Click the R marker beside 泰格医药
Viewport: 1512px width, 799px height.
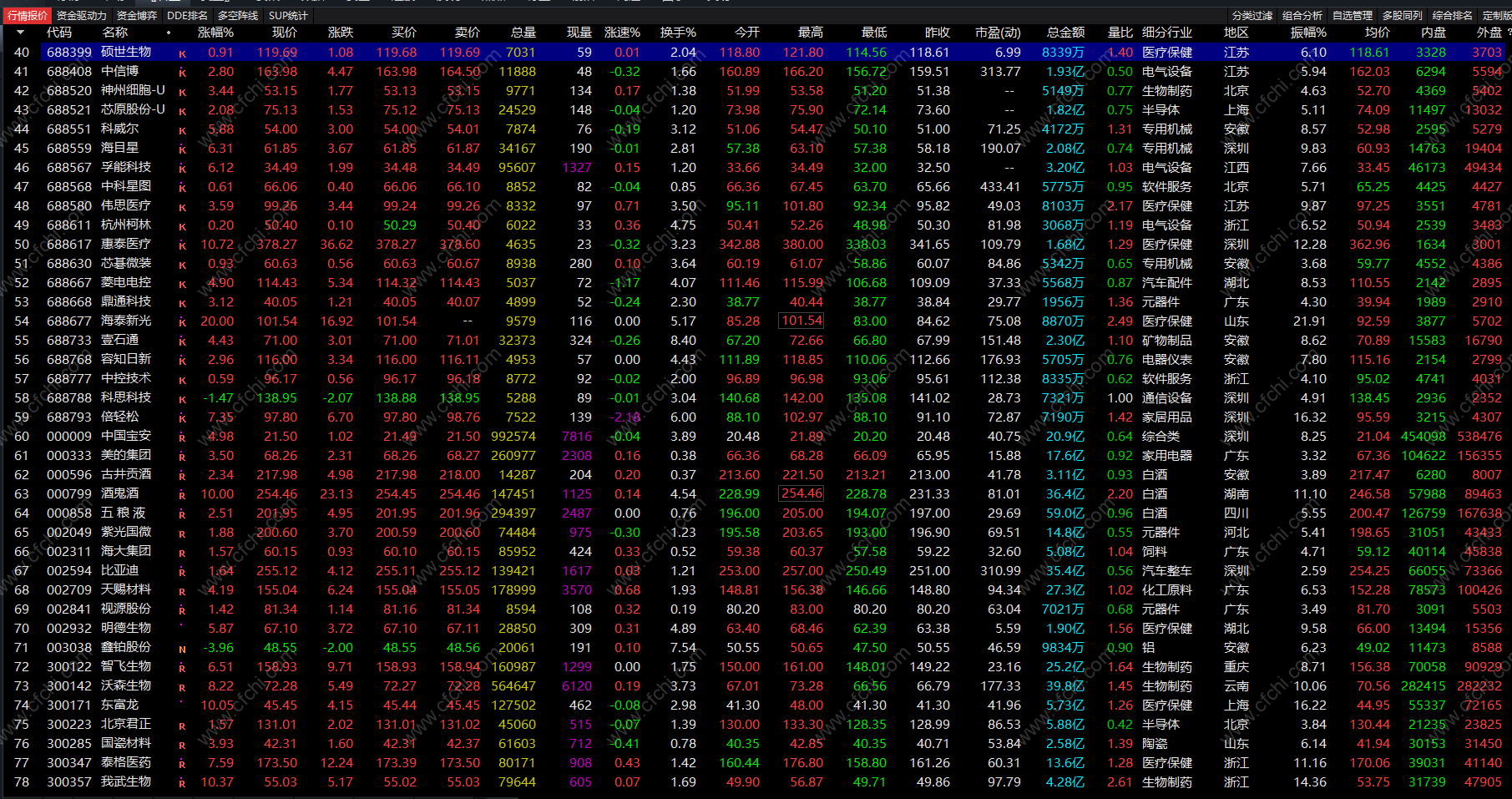coord(182,764)
